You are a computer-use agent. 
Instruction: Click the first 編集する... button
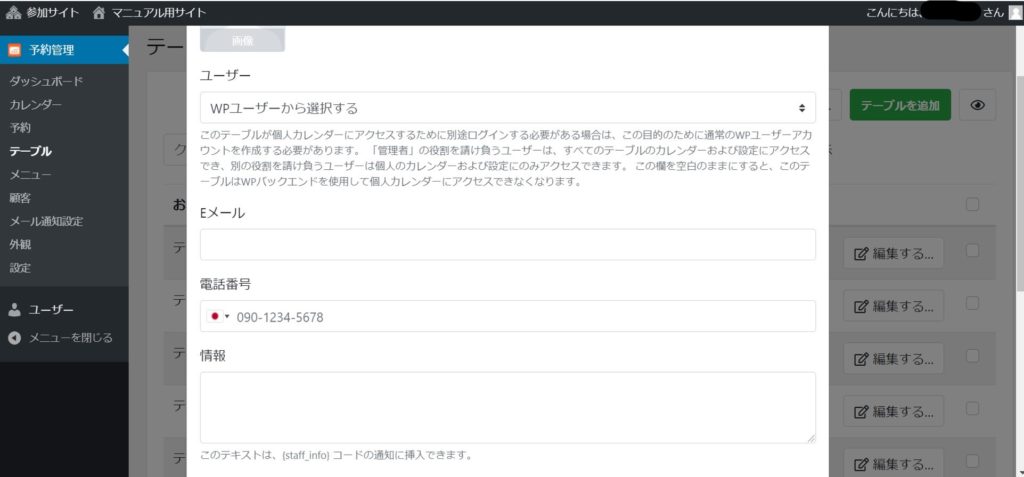tap(893, 253)
